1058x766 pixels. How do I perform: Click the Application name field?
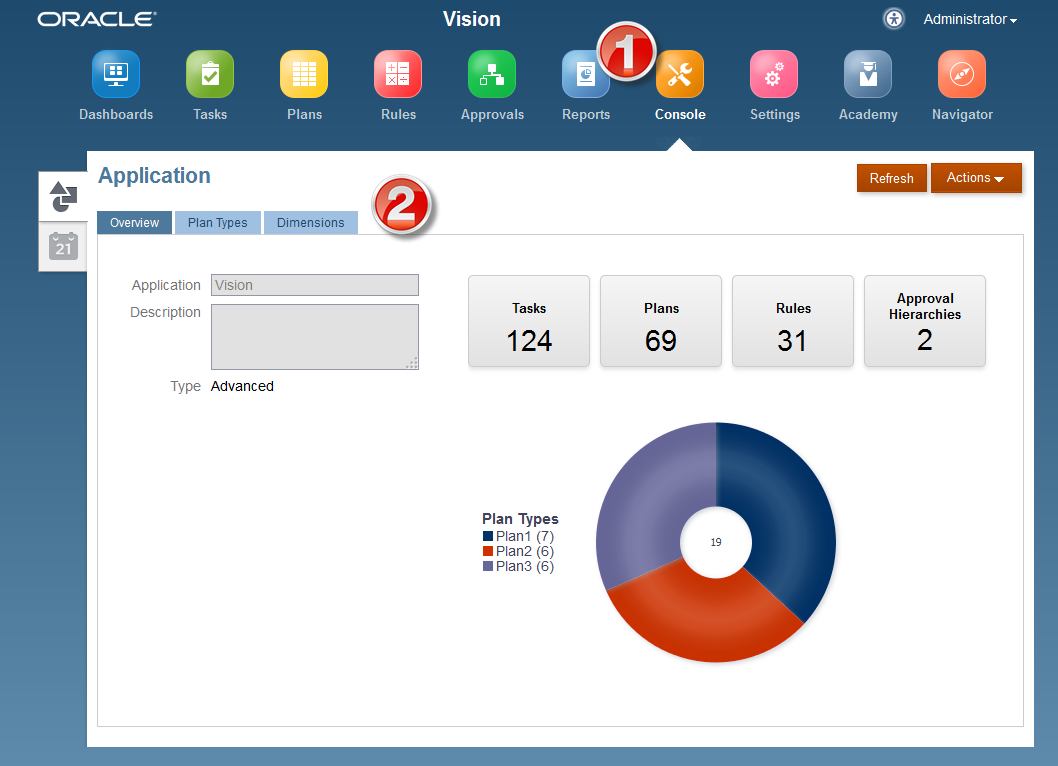314,285
